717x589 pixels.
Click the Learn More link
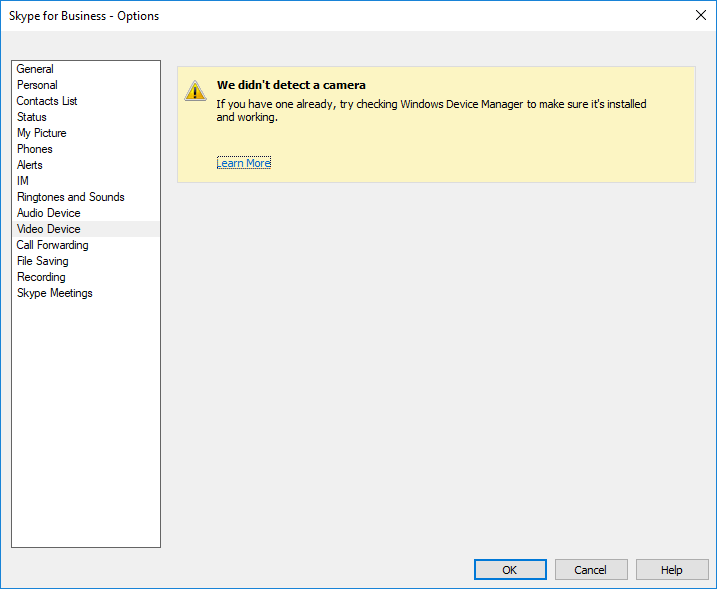244,163
